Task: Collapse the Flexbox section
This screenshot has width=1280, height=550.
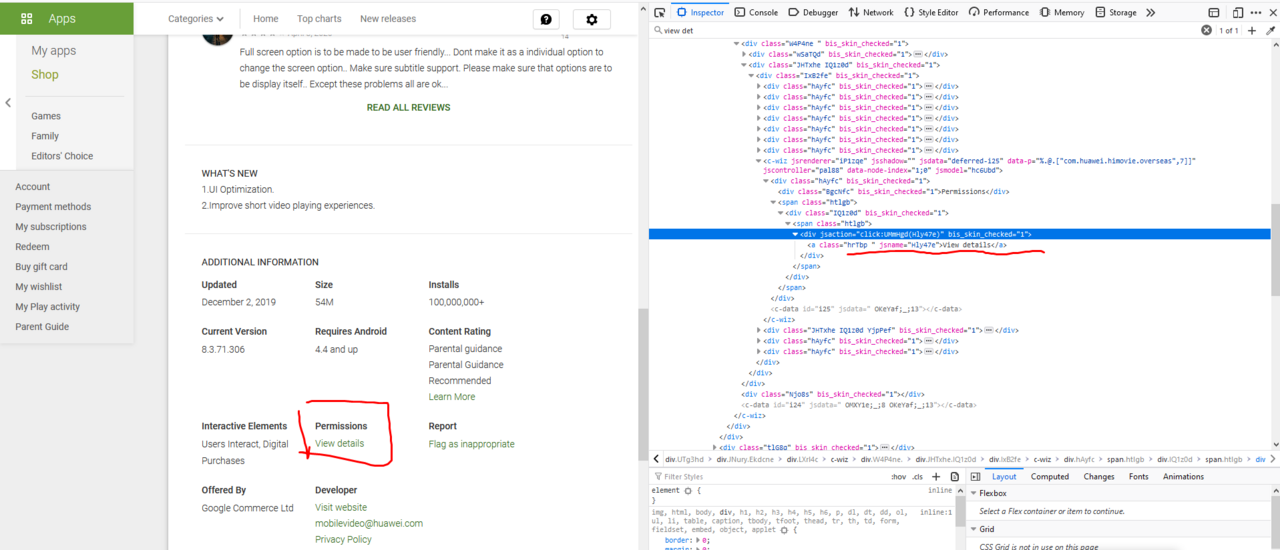Action: click(974, 493)
